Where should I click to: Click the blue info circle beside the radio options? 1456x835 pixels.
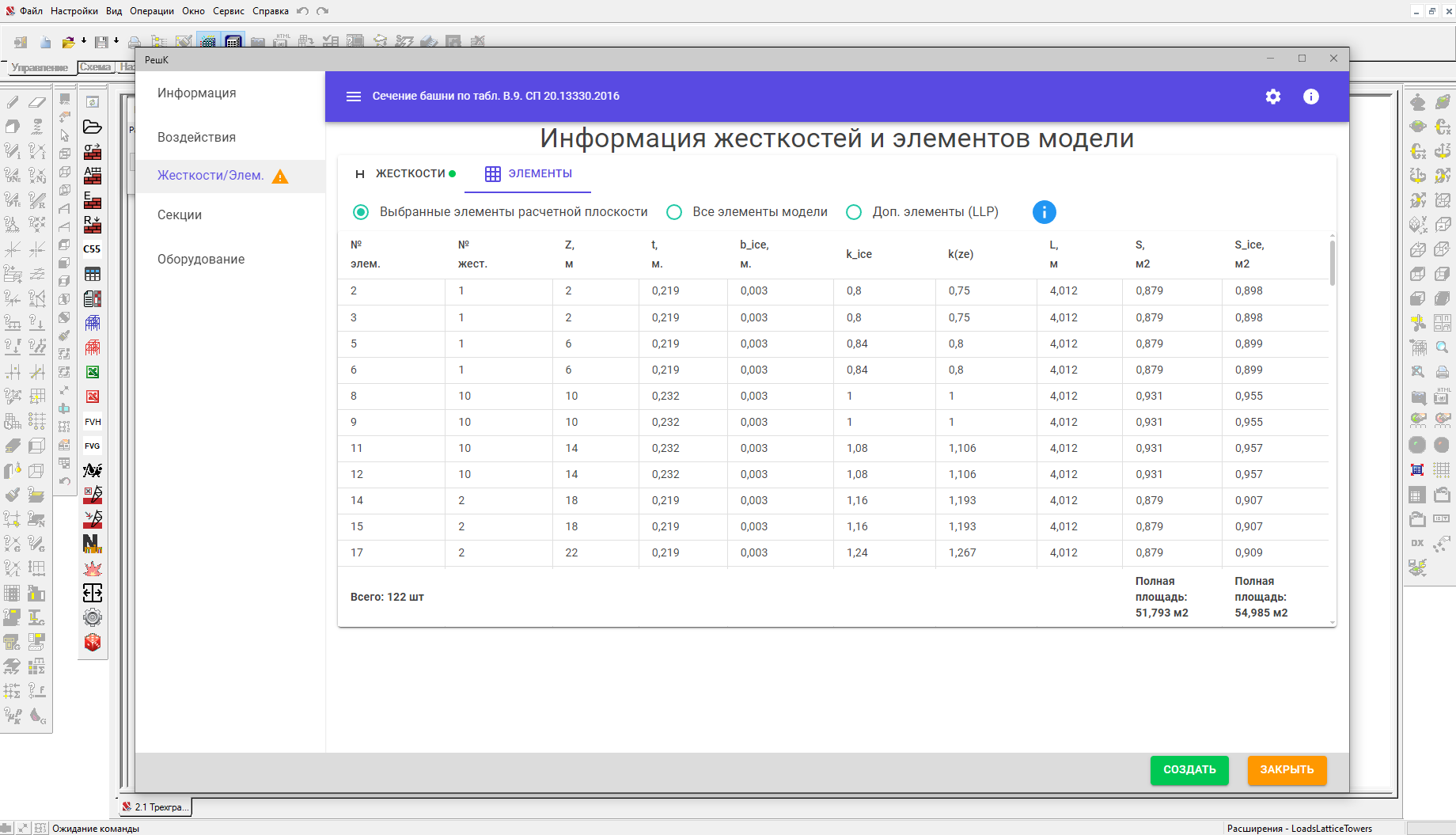coord(1044,212)
